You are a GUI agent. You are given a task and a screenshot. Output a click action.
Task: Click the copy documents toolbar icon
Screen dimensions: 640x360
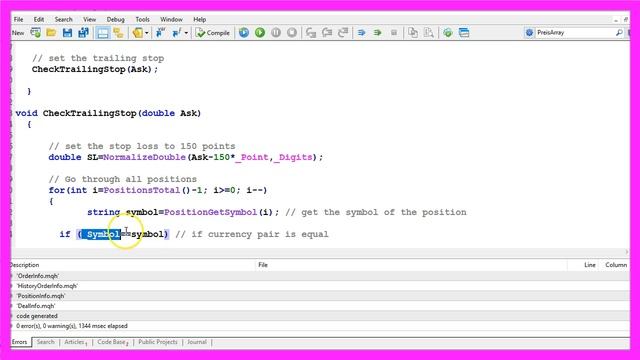(x=413, y=33)
